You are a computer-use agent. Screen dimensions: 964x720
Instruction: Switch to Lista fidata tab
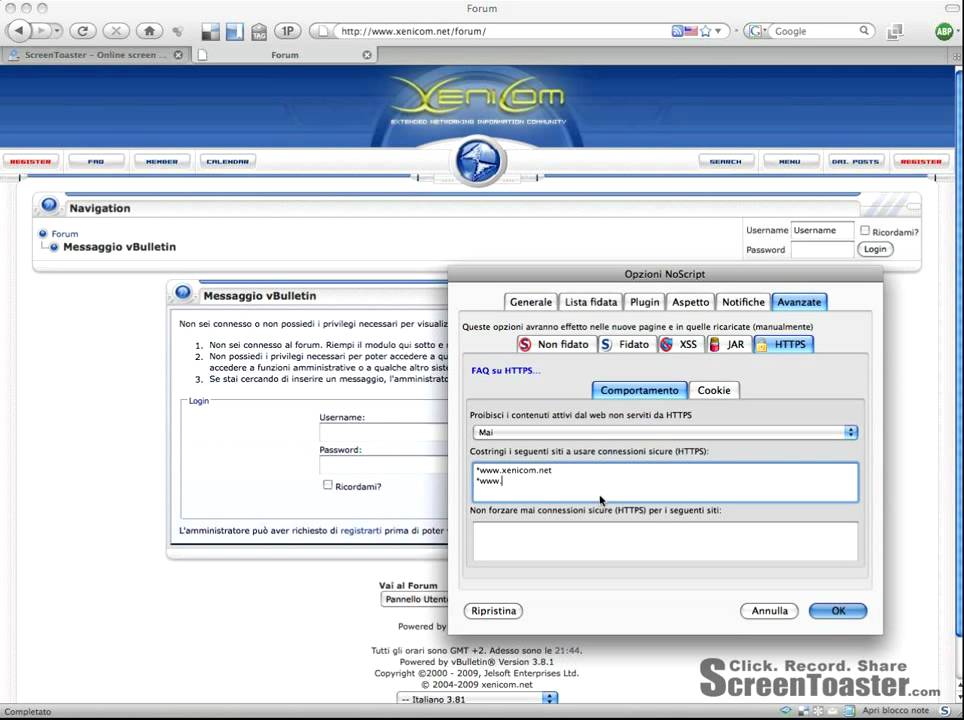pyautogui.click(x=591, y=302)
